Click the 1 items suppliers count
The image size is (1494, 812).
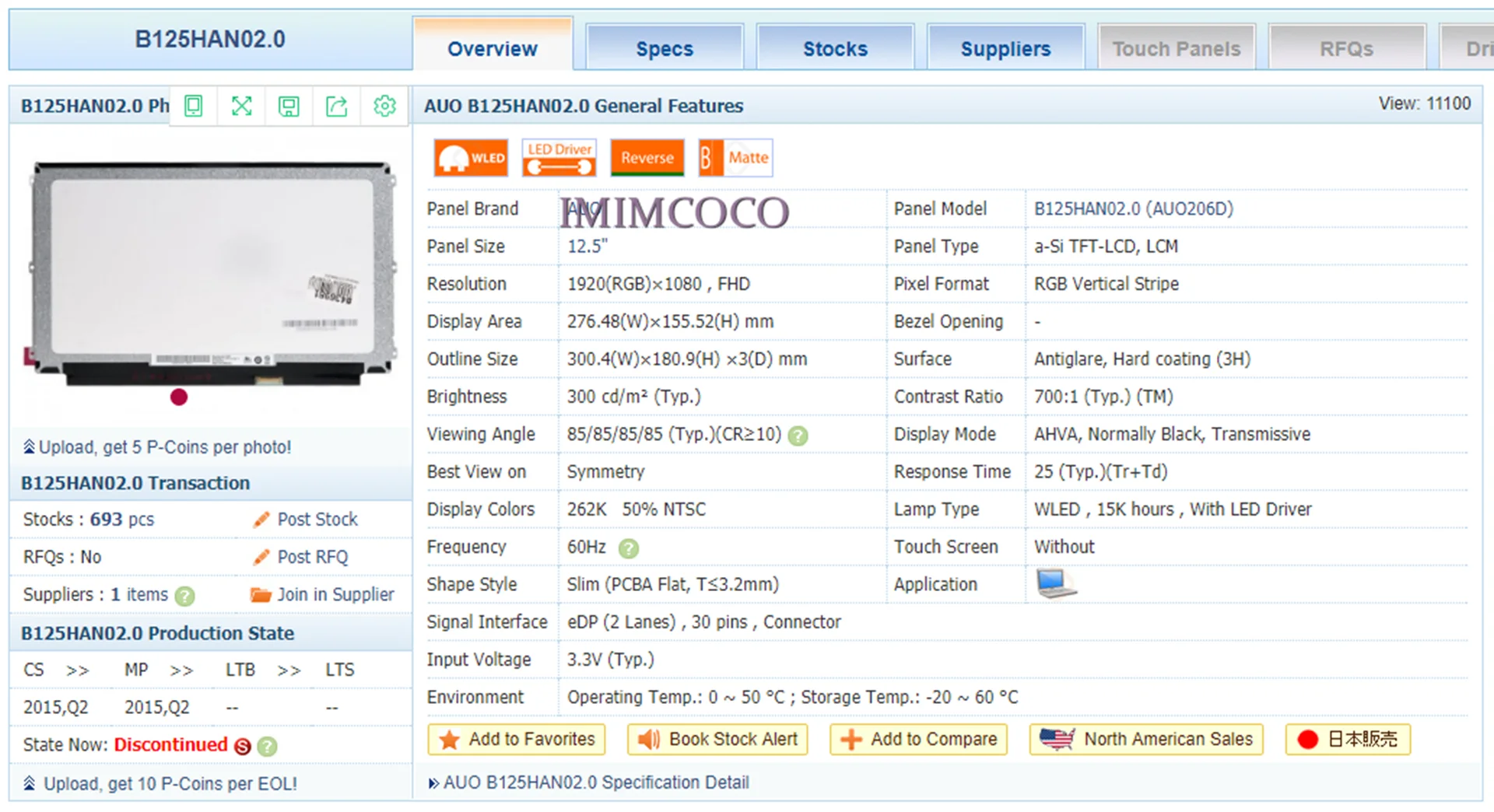(x=139, y=594)
